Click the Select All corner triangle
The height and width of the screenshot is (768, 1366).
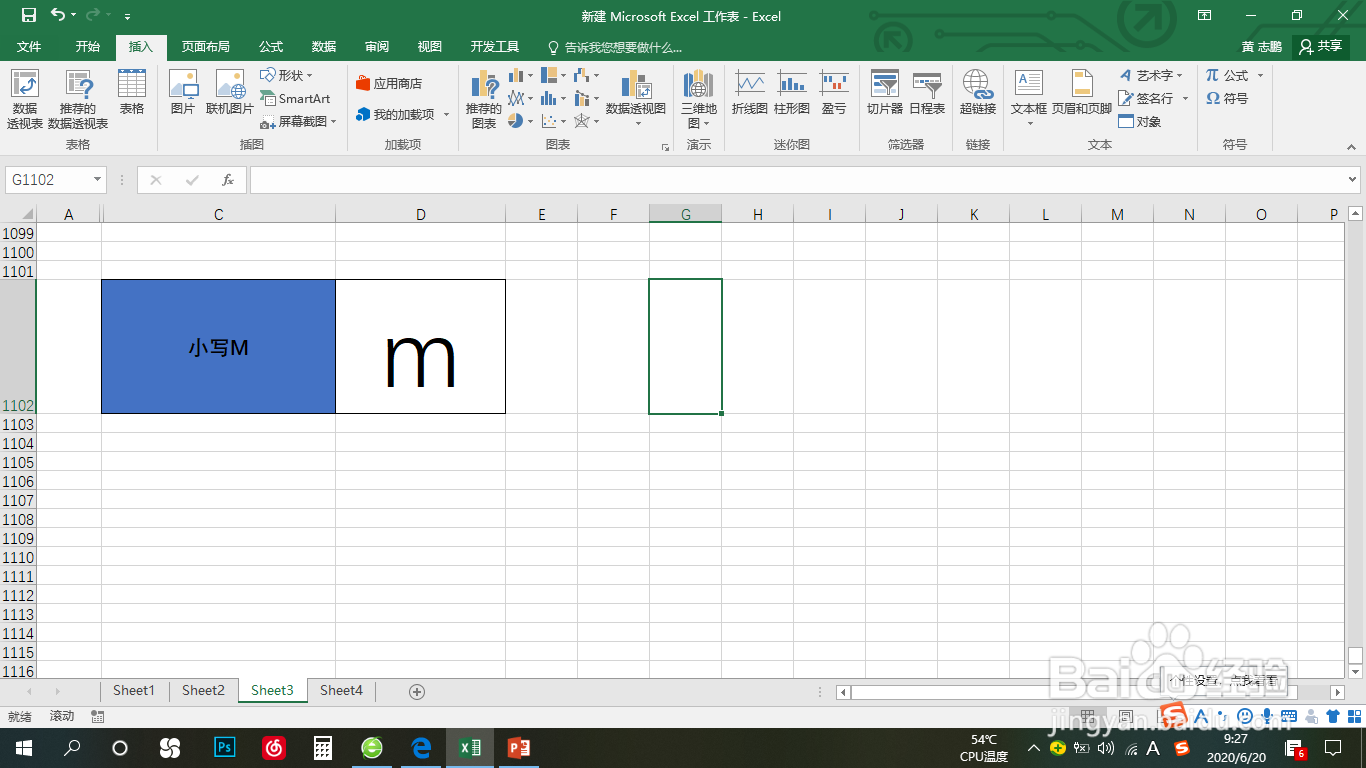[28, 214]
